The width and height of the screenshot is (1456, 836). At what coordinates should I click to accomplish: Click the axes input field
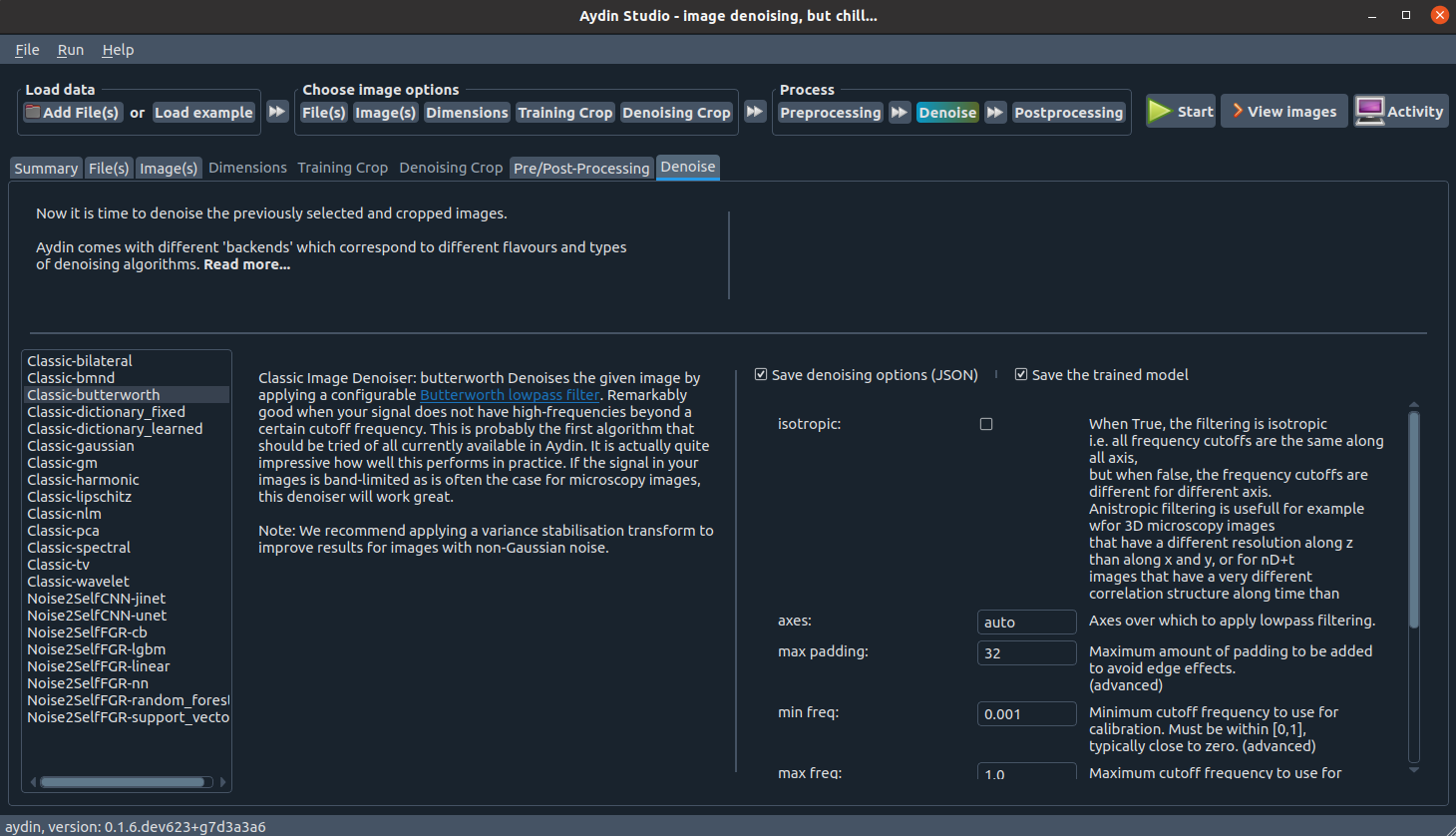coord(1026,622)
